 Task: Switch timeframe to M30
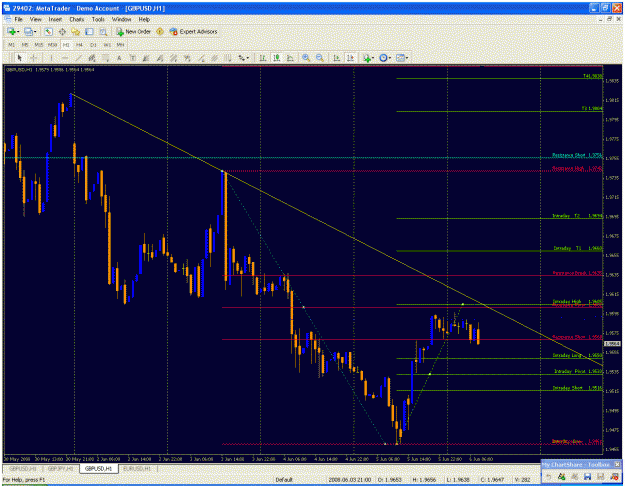pos(52,45)
